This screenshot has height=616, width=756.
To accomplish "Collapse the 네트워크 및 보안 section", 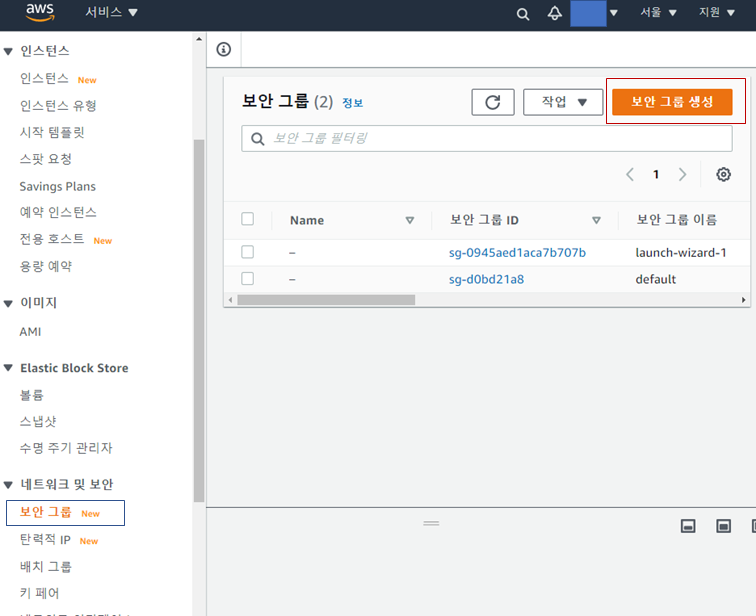I will (8, 484).
